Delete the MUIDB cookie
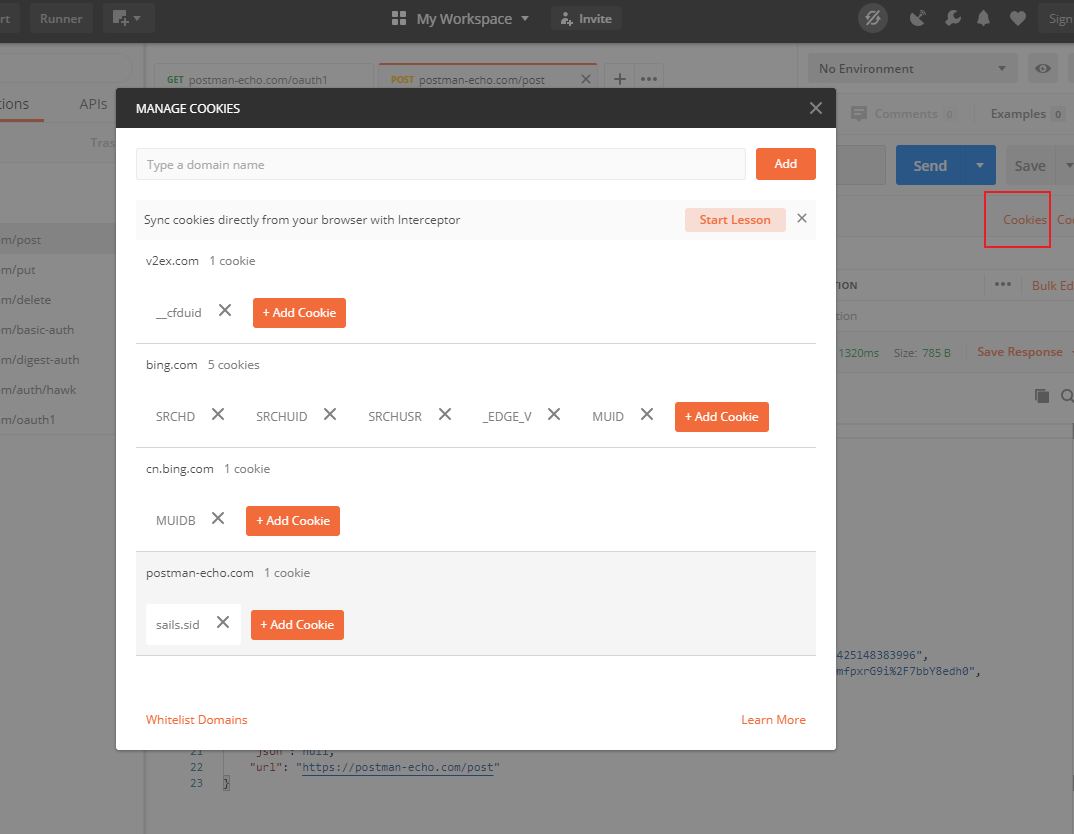The height and width of the screenshot is (834, 1074). [x=218, y=519]
